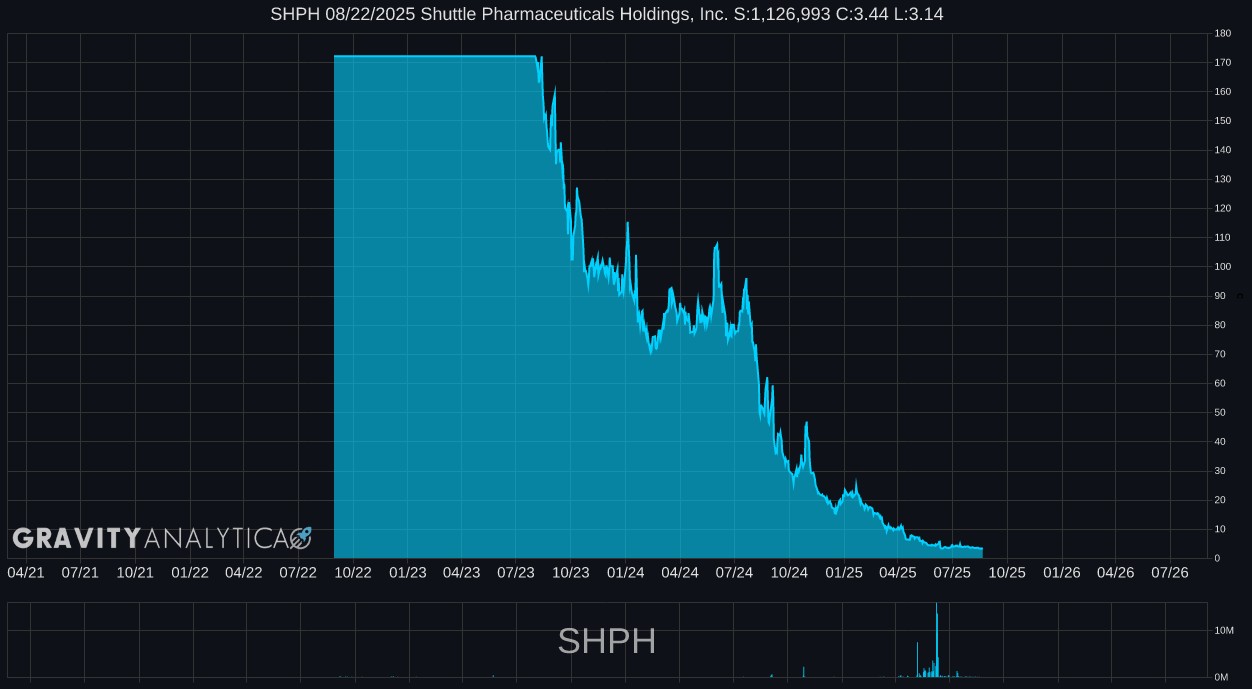Click the Shuttle Pharmaceuticals Holdings chart title

click(607, 14)
